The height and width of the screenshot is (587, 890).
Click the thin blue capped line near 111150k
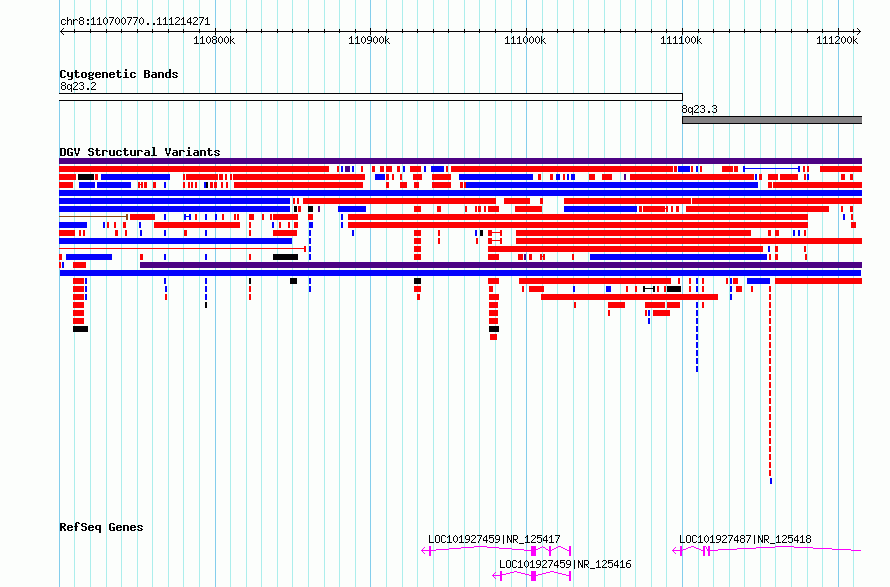(x=771, y=169)
